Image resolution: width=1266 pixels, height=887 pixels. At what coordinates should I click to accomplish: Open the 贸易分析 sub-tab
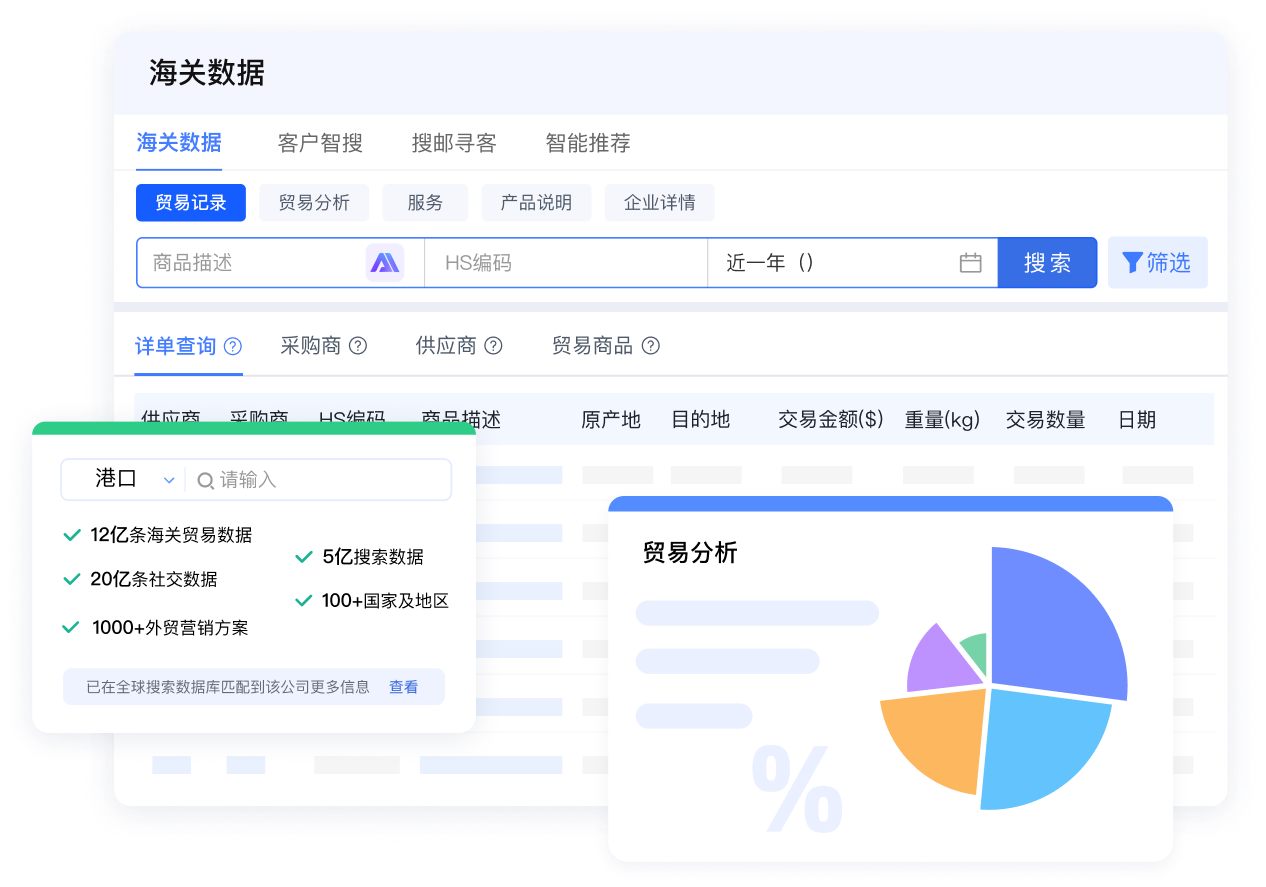[x=314, y=203]
